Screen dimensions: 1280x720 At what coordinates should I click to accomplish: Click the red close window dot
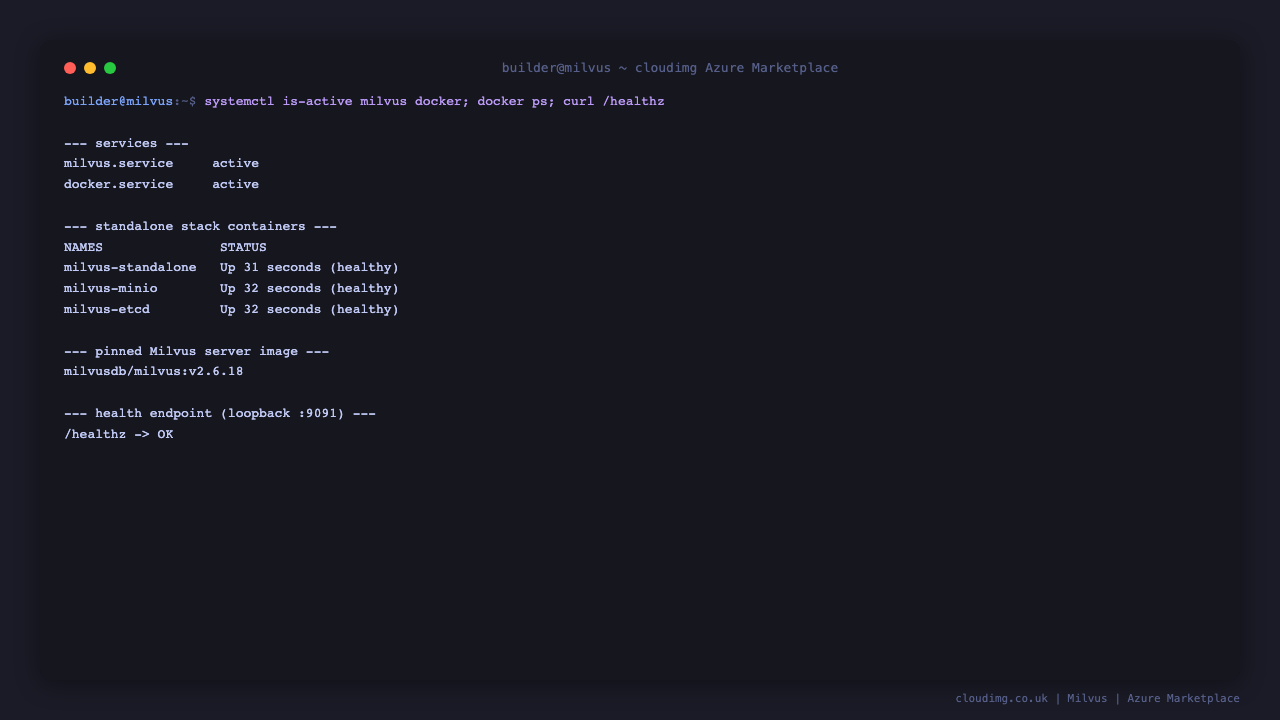(70, 68)
